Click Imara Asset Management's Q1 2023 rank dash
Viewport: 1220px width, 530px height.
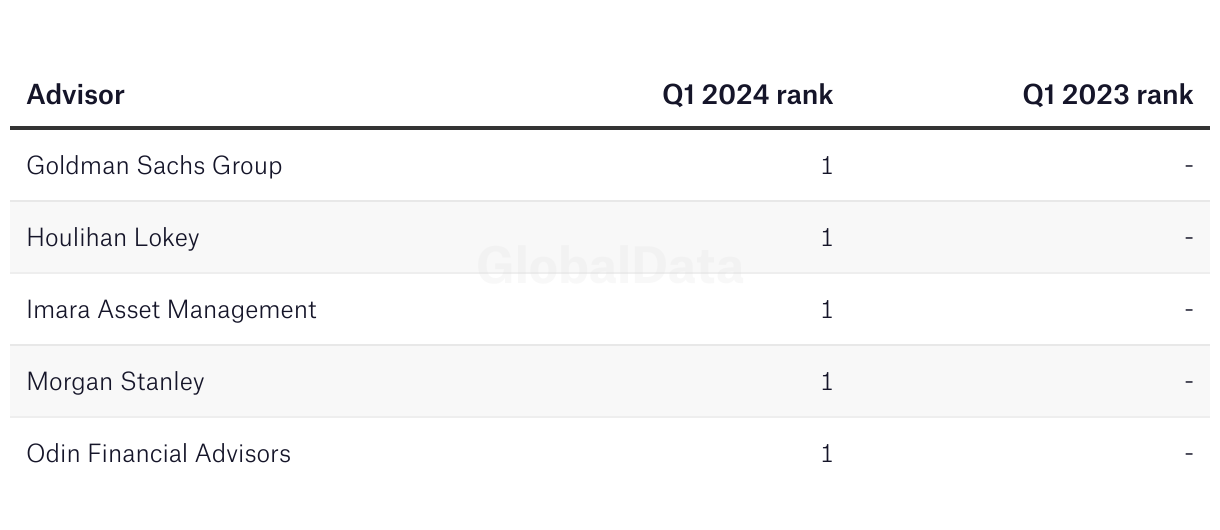pyautogui.click(x=1188, y=310)
